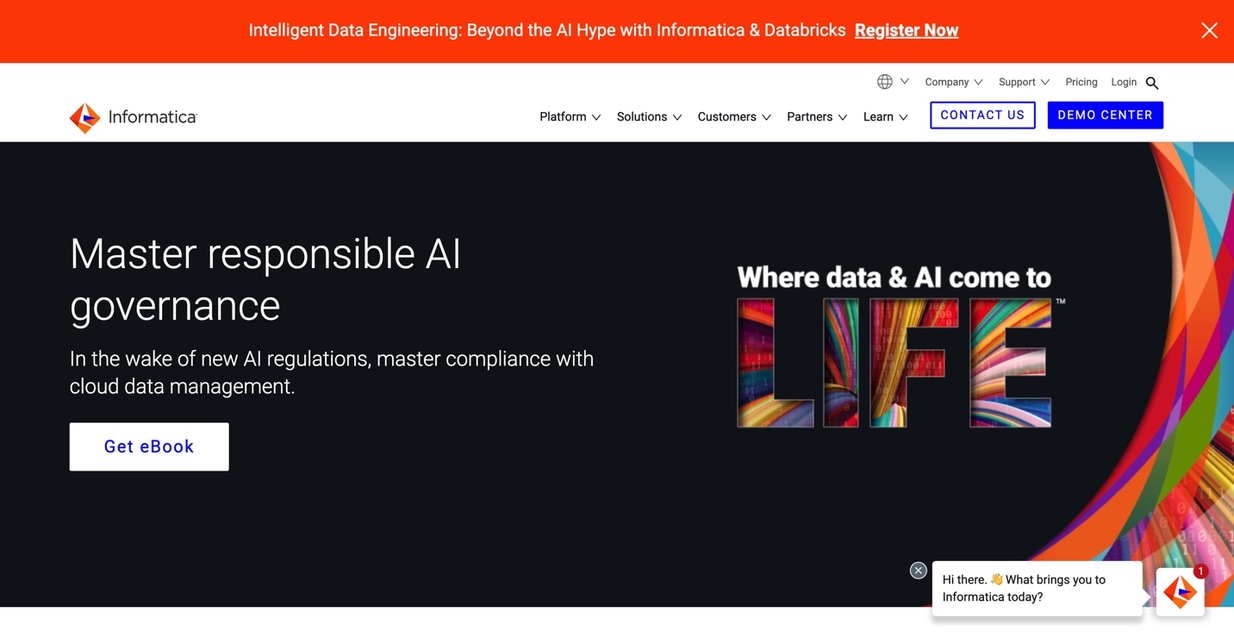Screen dimensions: 1234x637
Task: Click the Informatica logo in header
Action: 133,117
